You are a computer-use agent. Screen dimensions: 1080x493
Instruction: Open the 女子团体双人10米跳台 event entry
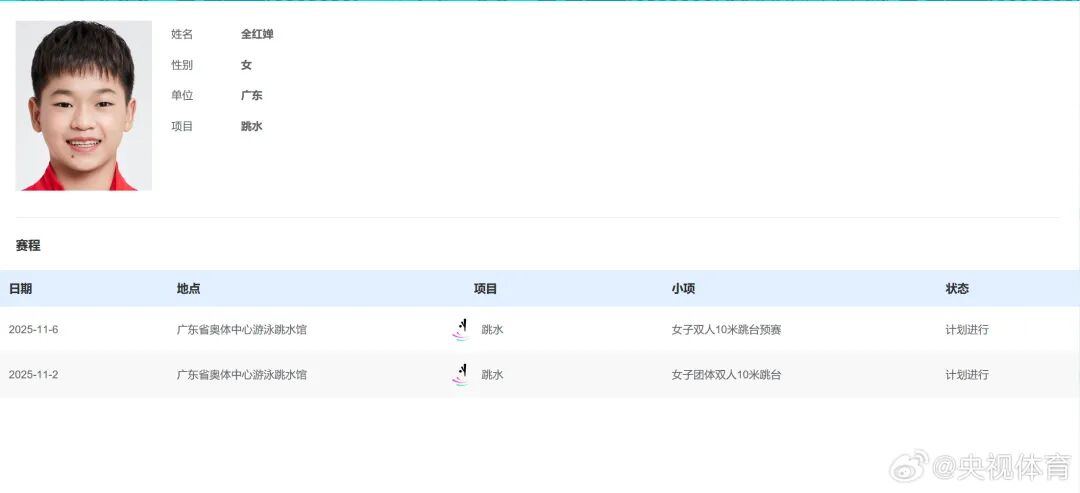tap(726, 375)
